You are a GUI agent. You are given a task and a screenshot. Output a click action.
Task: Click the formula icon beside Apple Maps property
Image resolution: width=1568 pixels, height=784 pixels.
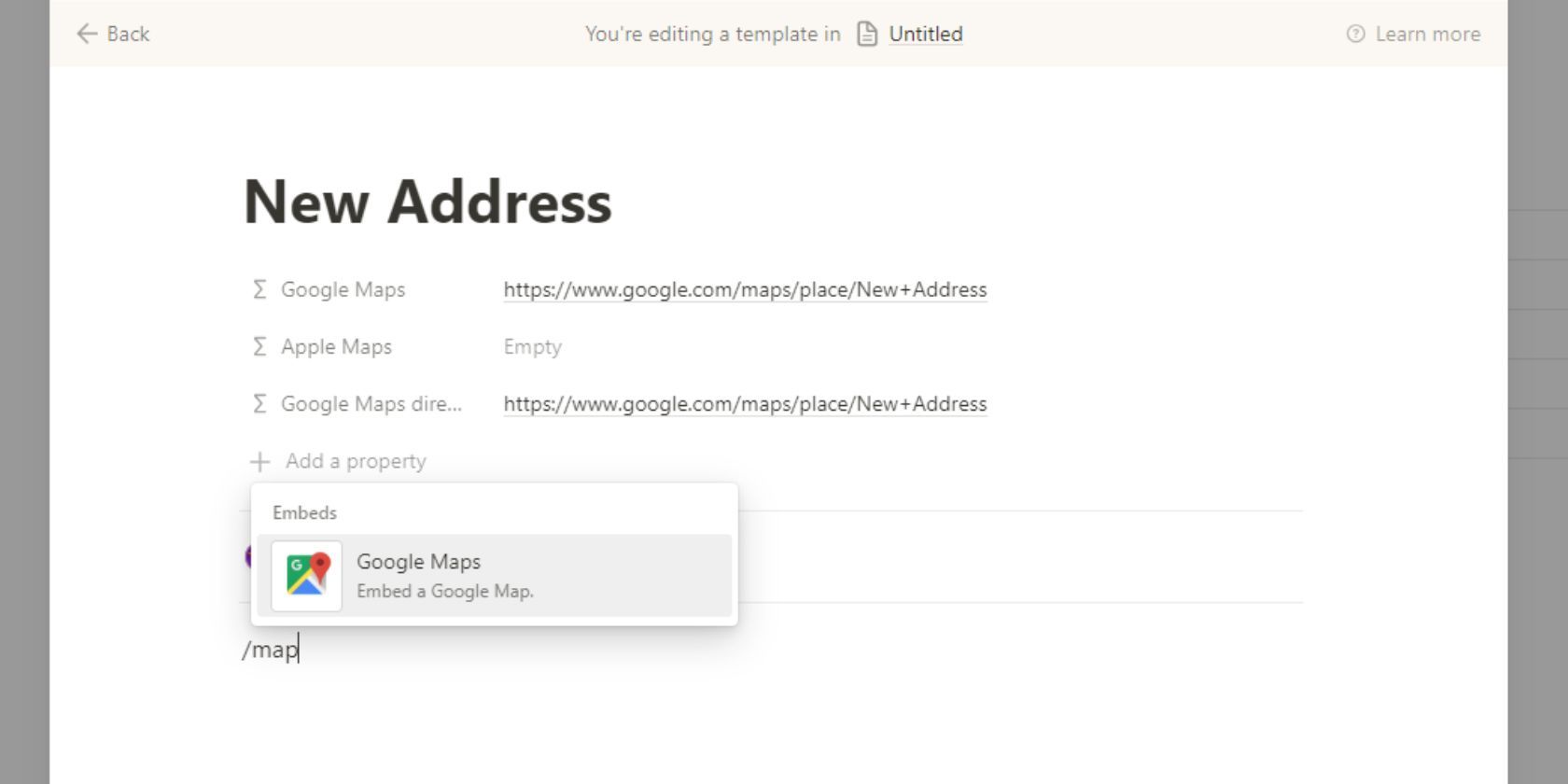pyautogui.click(x=259, y=346)
